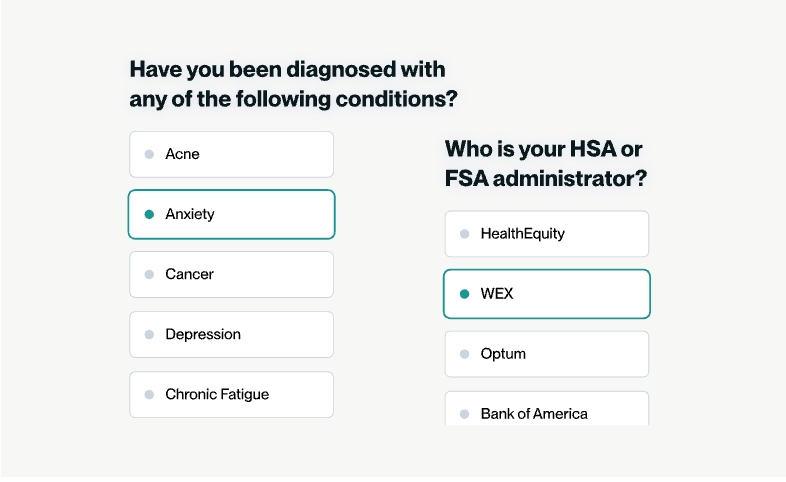This screenshot has width=786, height=482.
Task: Click the Bank of America option label
Action: 534,413
